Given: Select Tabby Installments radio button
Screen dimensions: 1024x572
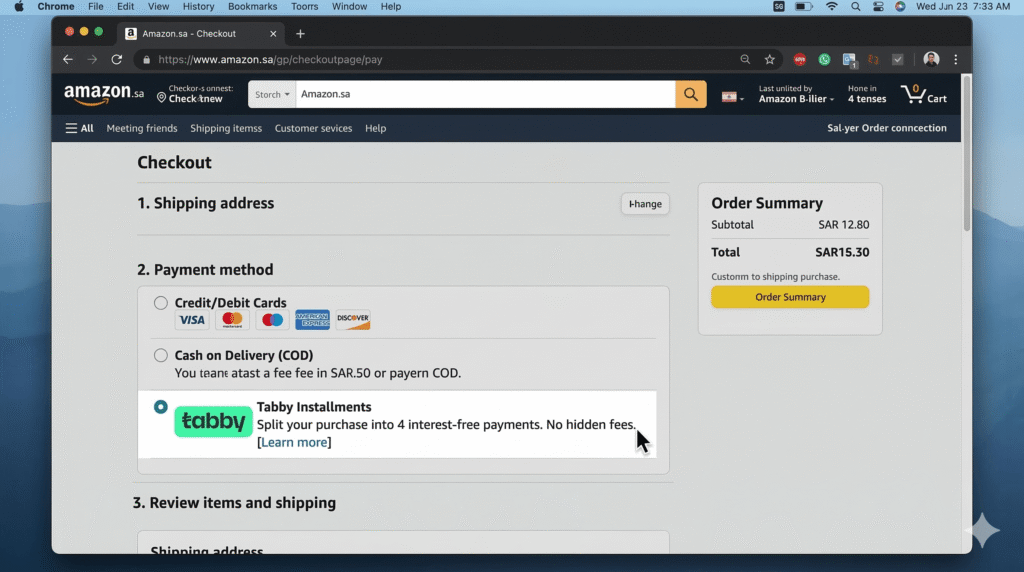Looking at the screenshot, I should pos(161,407).
